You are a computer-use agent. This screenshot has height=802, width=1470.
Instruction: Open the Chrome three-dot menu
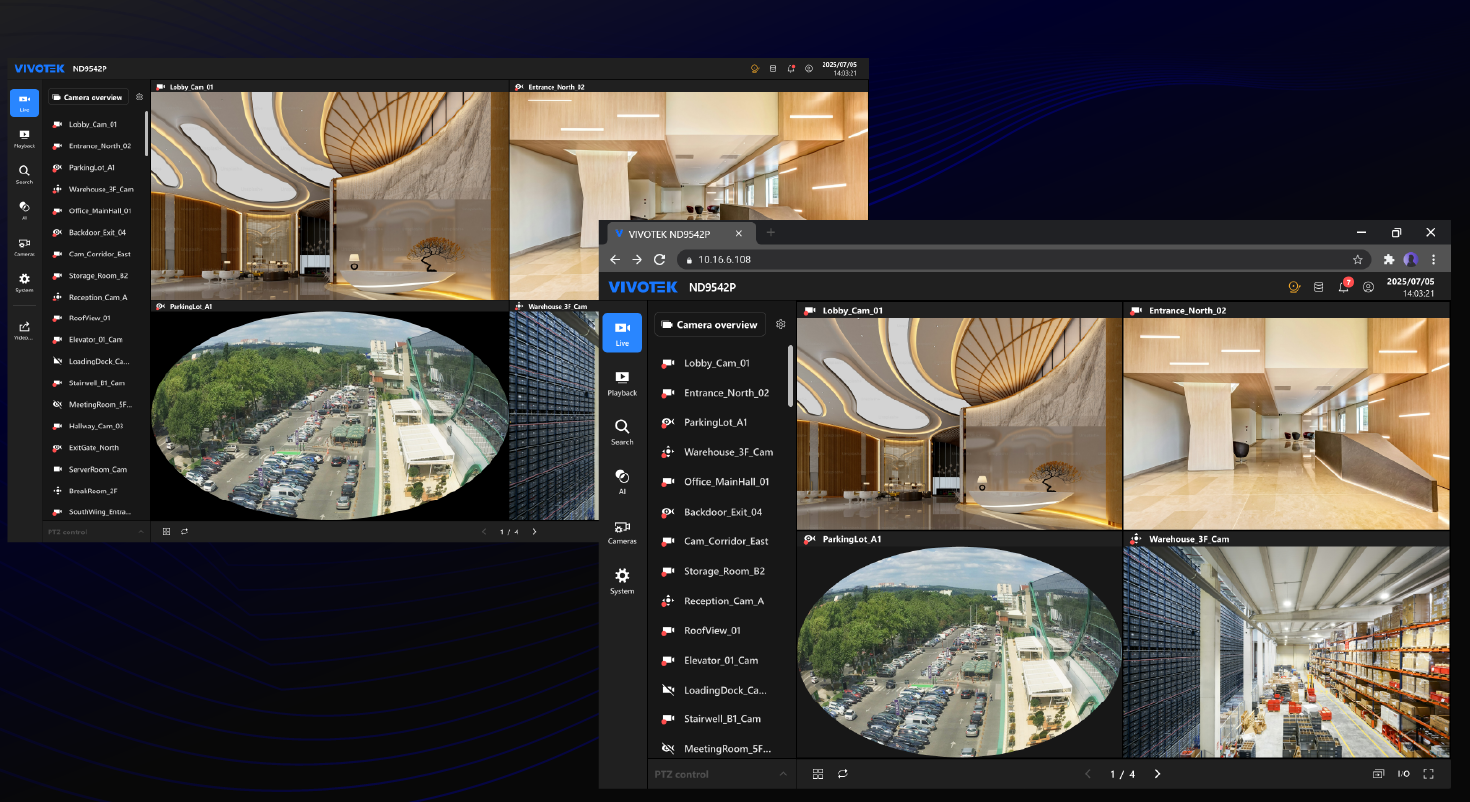1433,260
